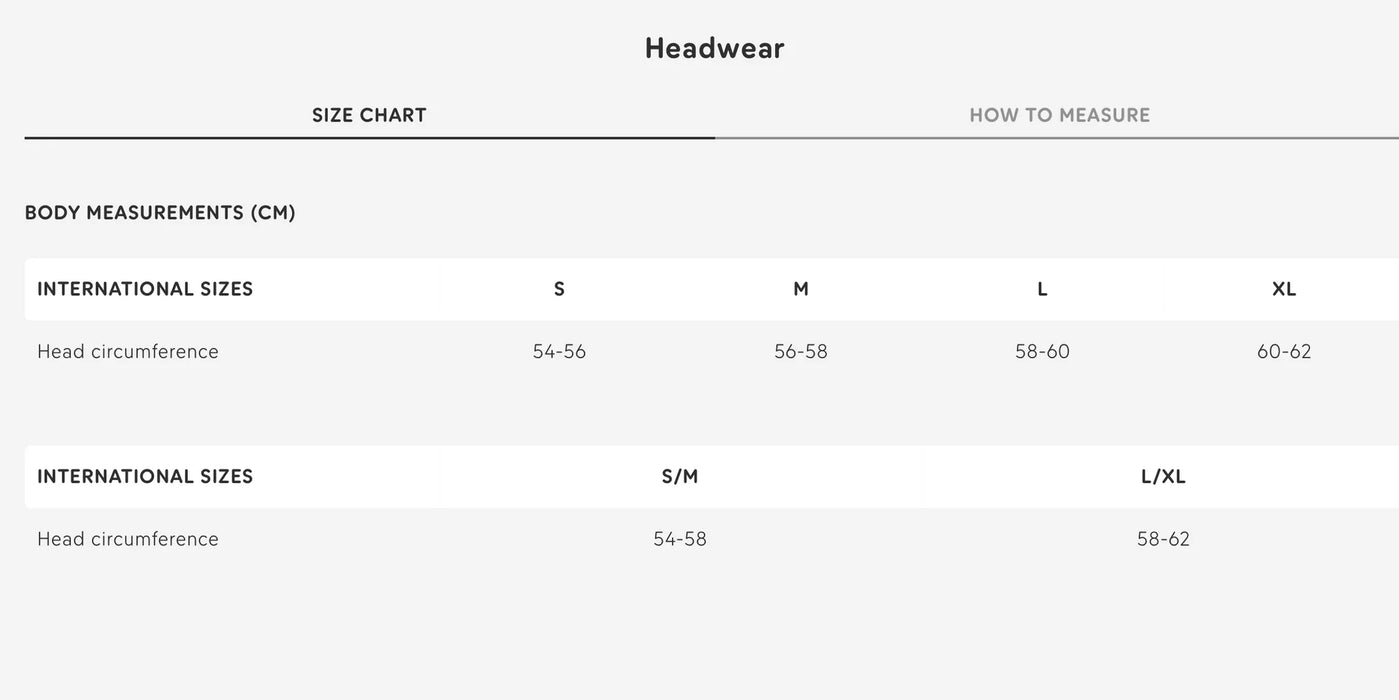
Task: Choose the XL size column header
Action: point(1284,289)
